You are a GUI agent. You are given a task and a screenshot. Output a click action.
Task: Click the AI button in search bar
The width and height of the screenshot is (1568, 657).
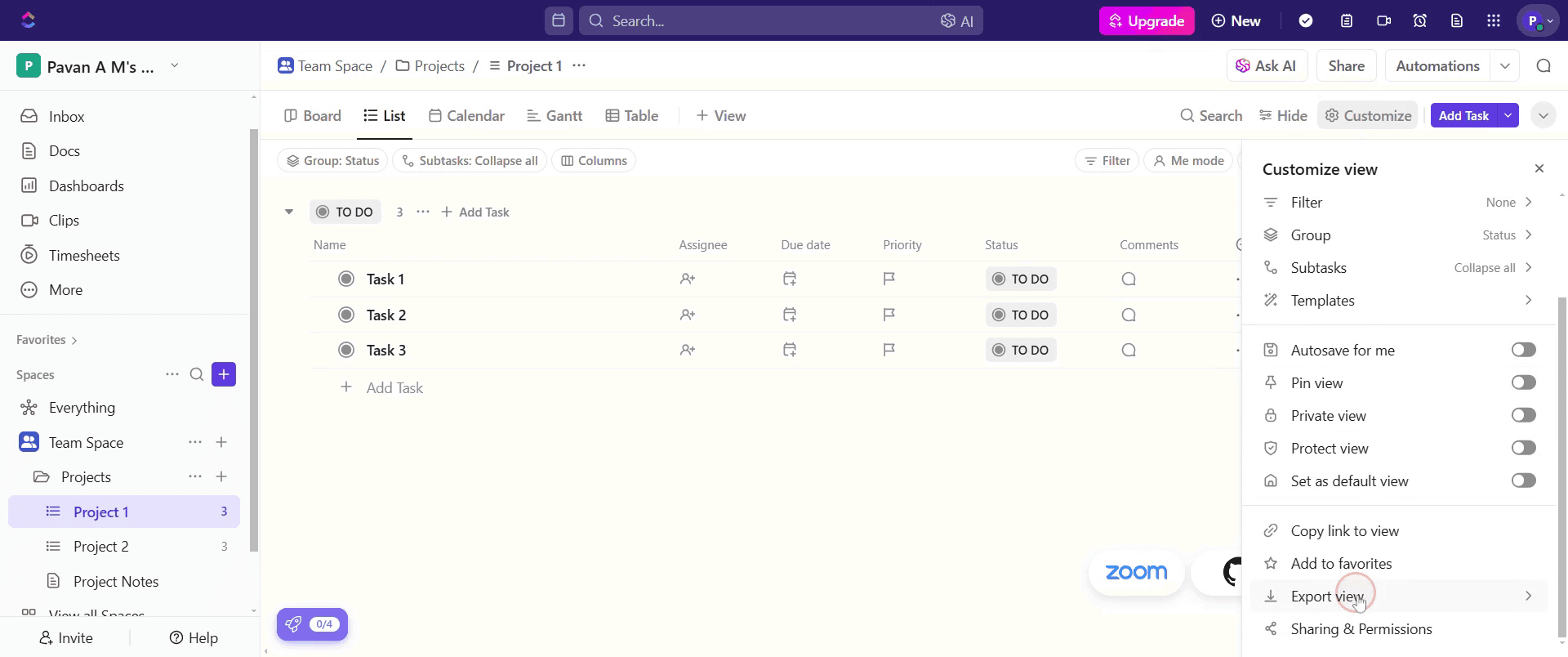[x=957, y=21]
